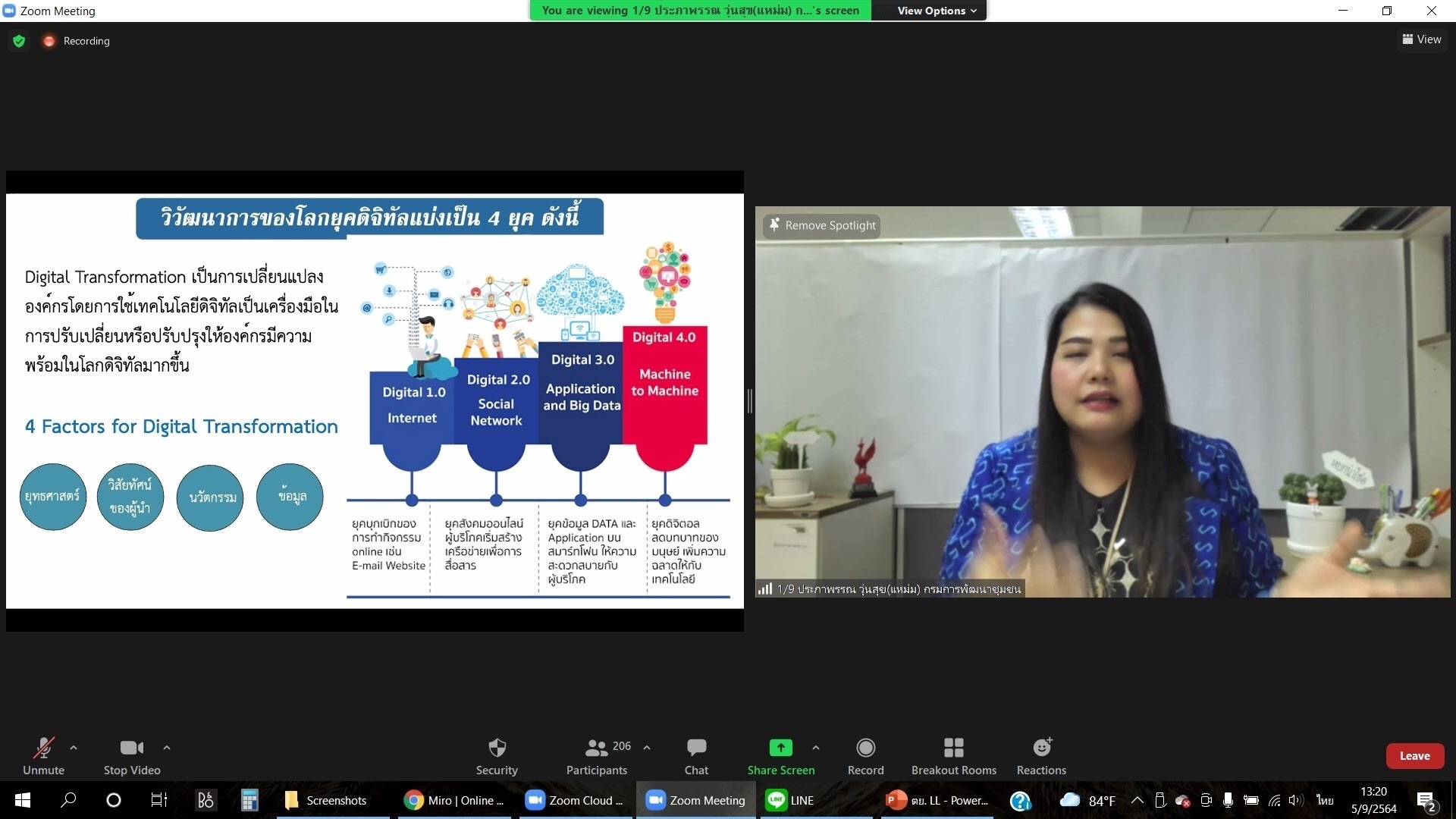Open the Participants panel
The width and height of the screenshot is (1456, 819).
pos(597,755)
